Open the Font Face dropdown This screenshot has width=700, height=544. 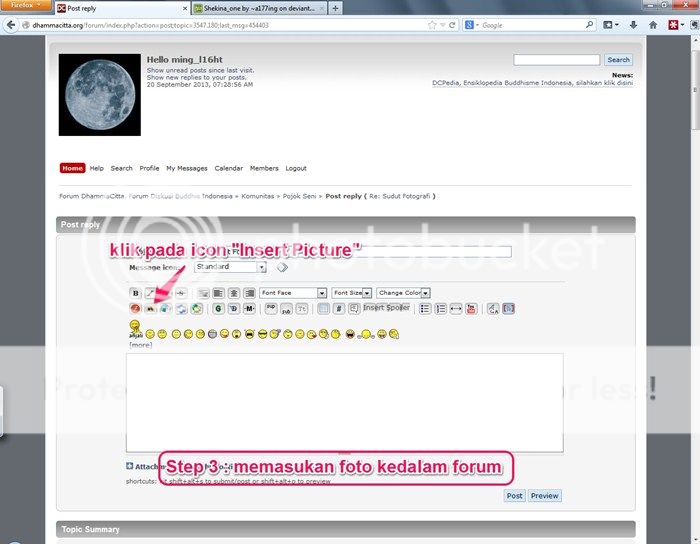click(x=293, y=293)
